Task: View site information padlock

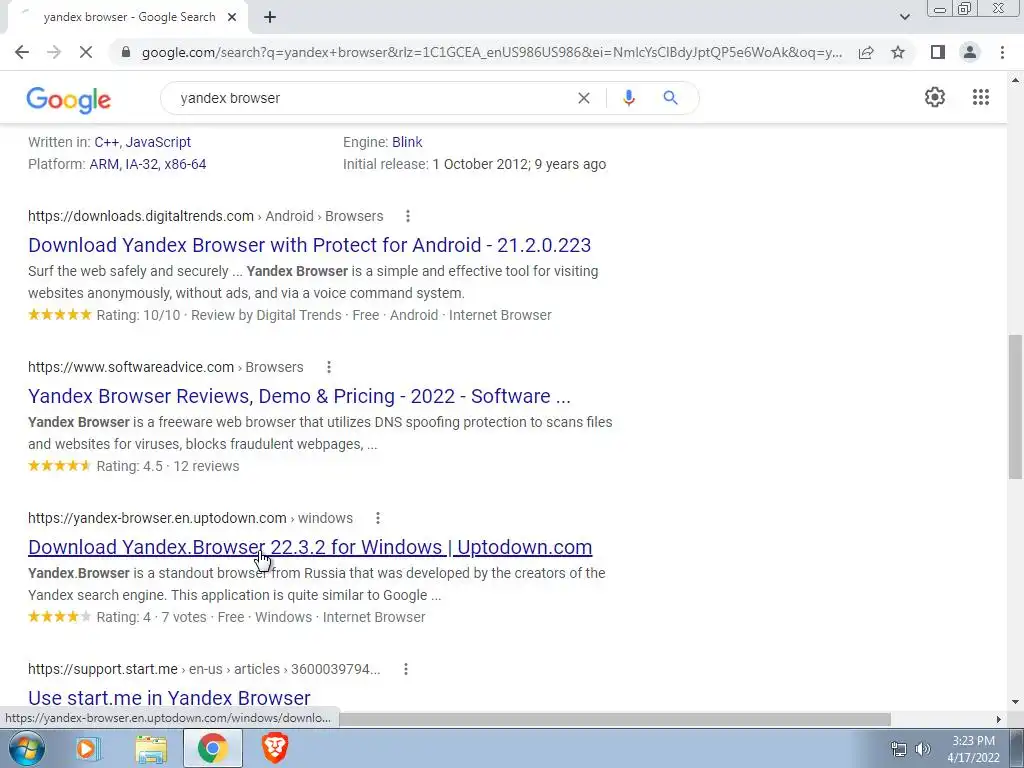Action: [x=126, y=52]
